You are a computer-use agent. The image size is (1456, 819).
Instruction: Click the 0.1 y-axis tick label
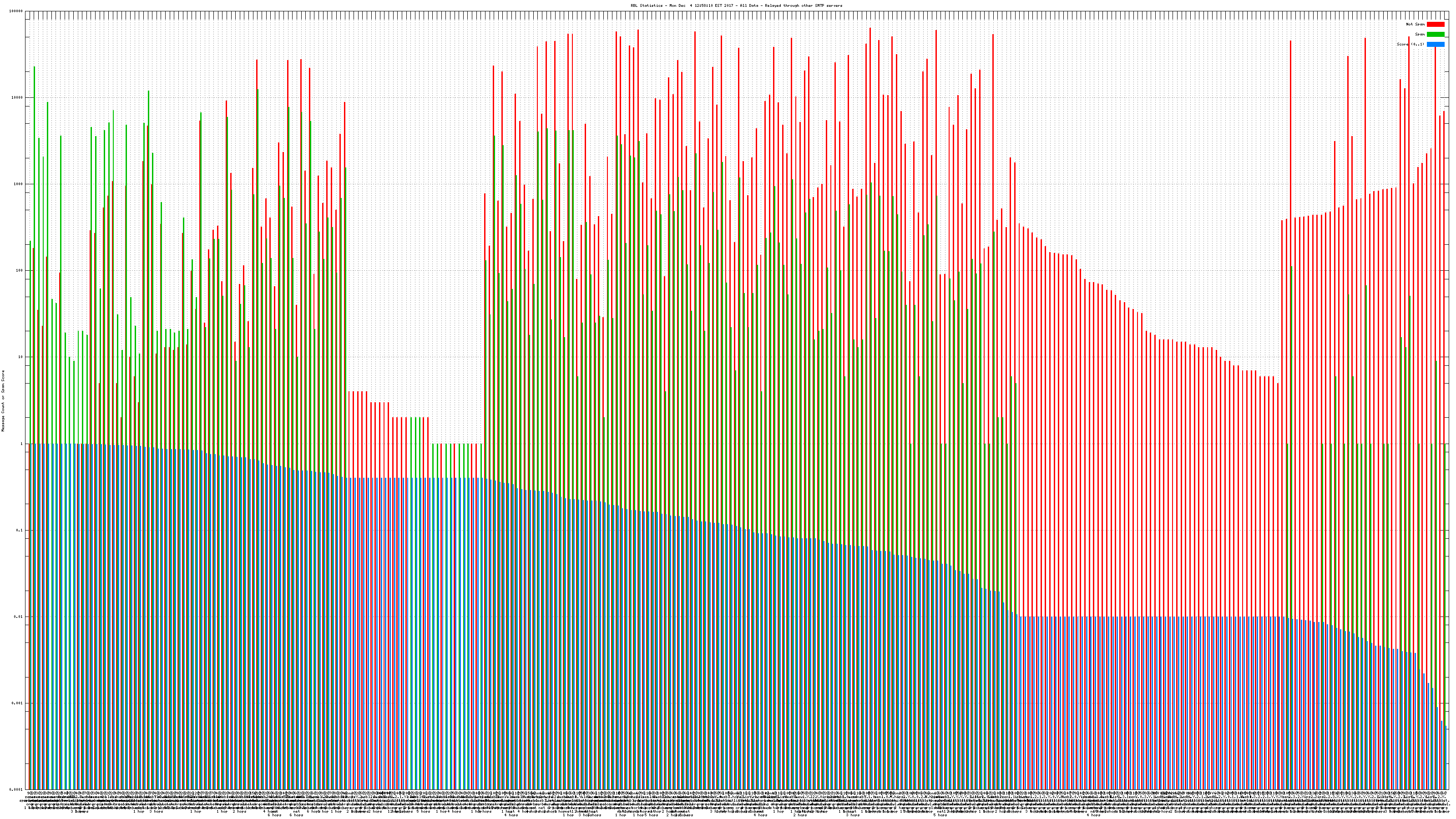coord(20,530)
